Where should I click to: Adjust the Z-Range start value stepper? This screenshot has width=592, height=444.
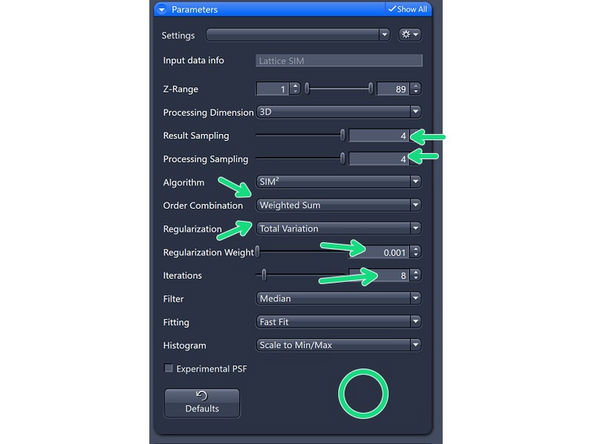tap(295, 89)
